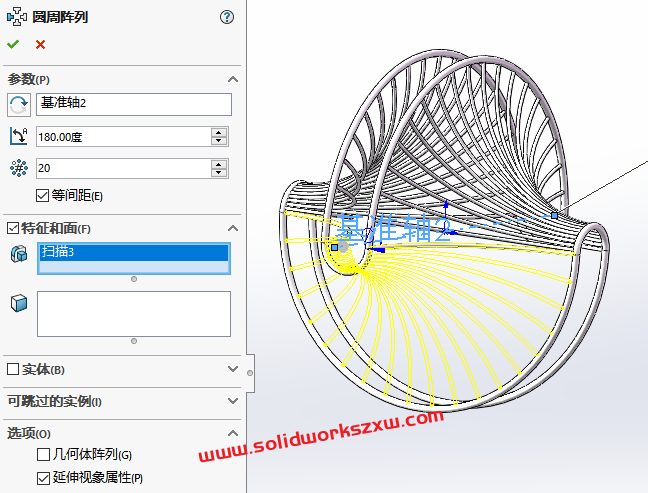Click the features to pattern icon beside 扫描3
The height and width of the screenshot is (493, 648).
pos(19,253)
